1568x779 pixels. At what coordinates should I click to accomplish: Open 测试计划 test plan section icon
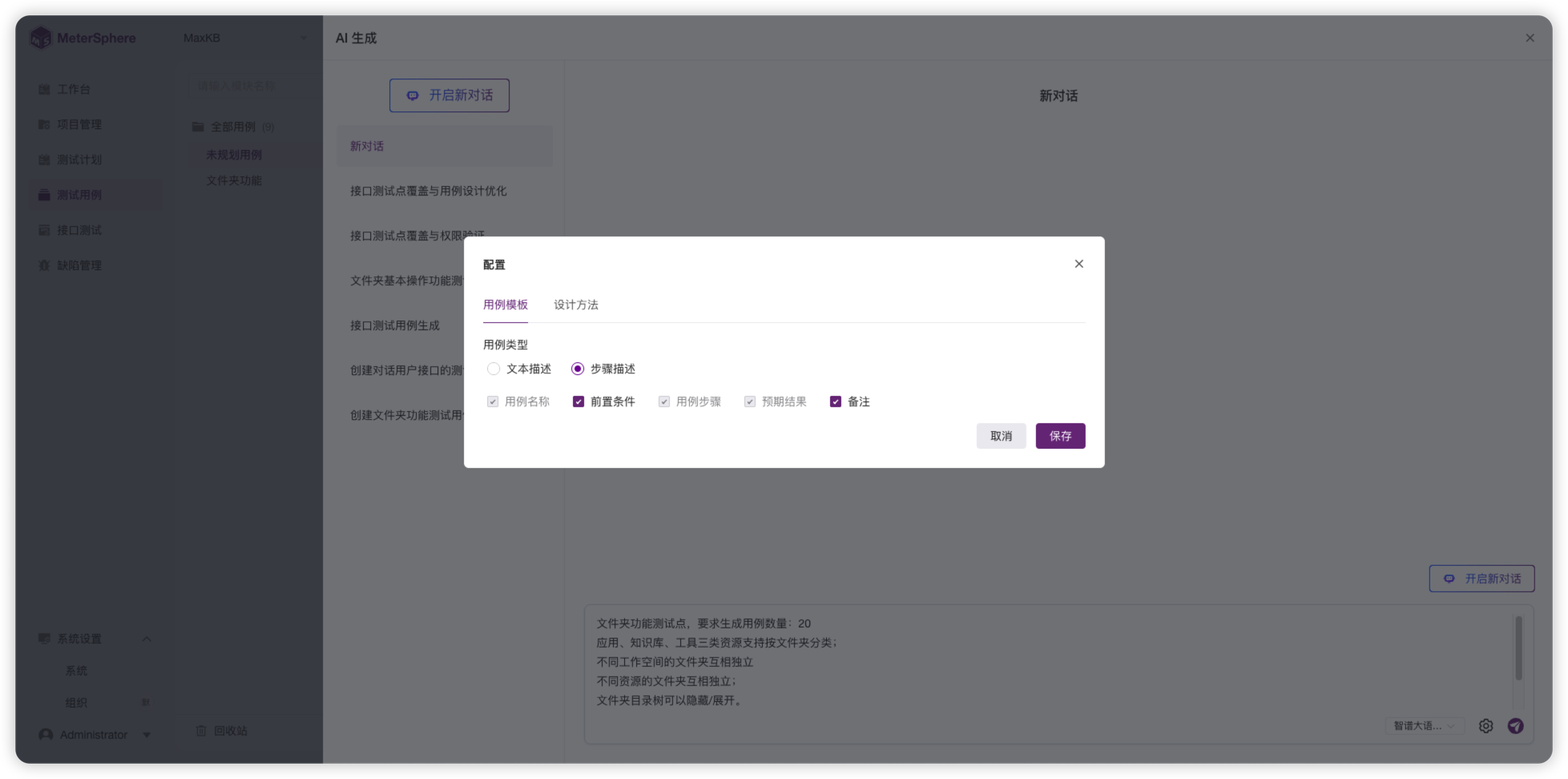[x=44, y=159]
